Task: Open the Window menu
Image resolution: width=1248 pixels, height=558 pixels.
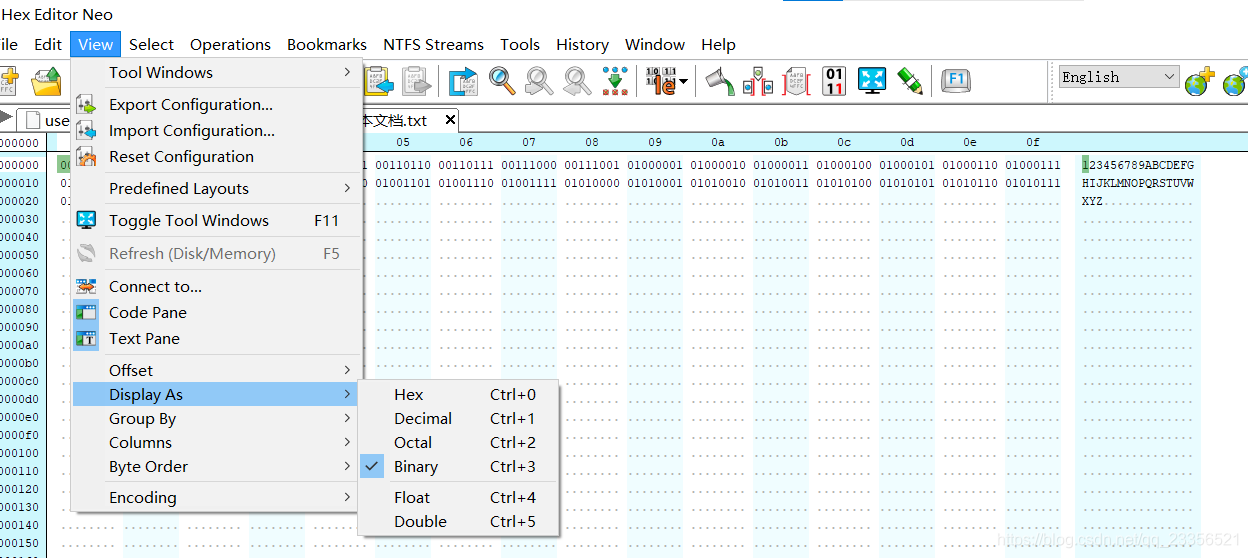Action: 655,44
